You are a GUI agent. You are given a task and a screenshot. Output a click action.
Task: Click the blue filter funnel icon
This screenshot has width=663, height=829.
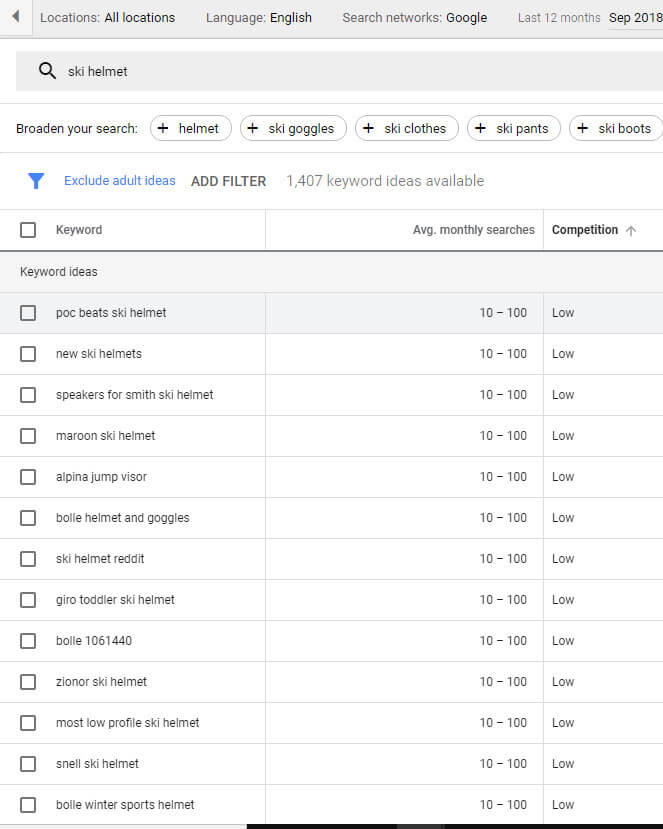click(36, 181)
